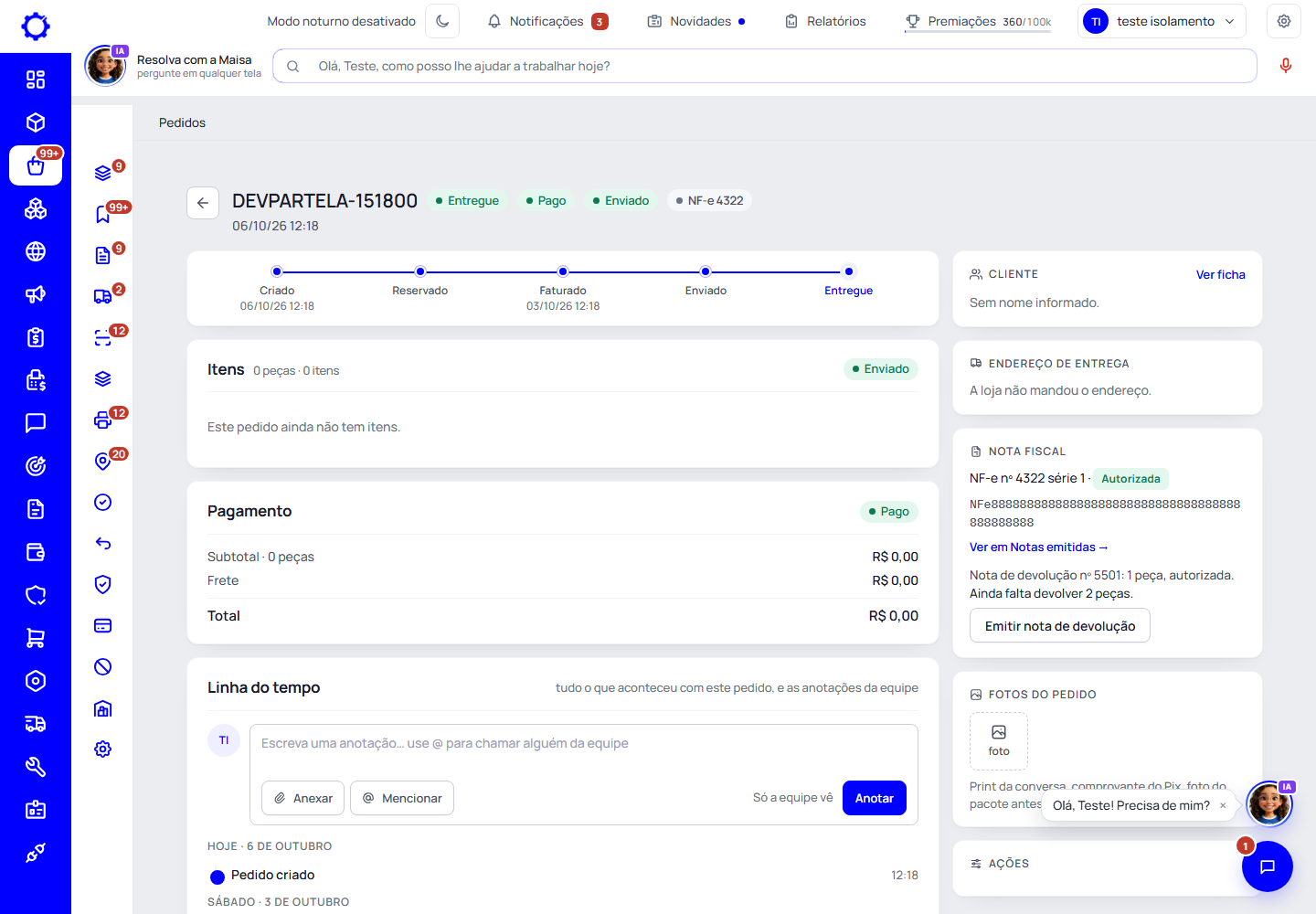Click the Maisa avatar in the top-left header
Viewport: 1316px width, 914px height.
pos(105,66)
